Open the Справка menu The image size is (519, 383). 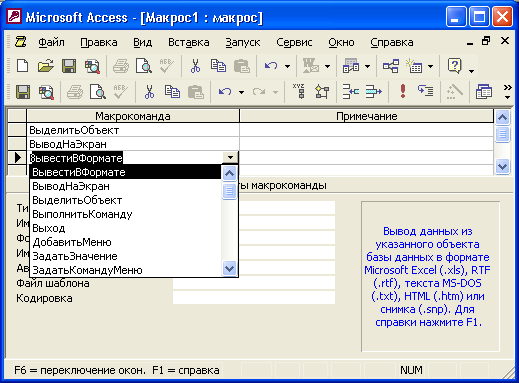point(392,42)
